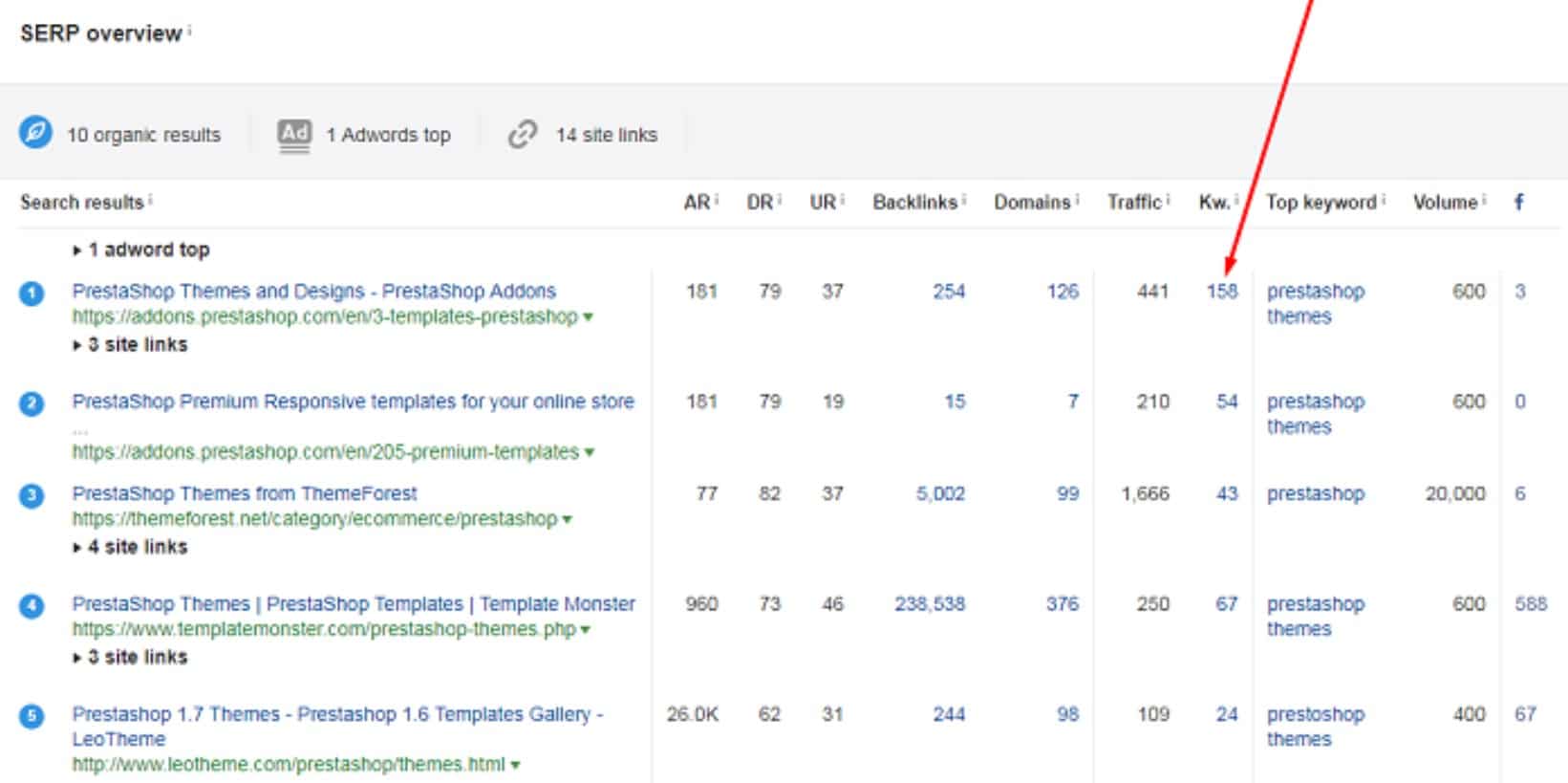Click keywords count 67

[1227, 604]
